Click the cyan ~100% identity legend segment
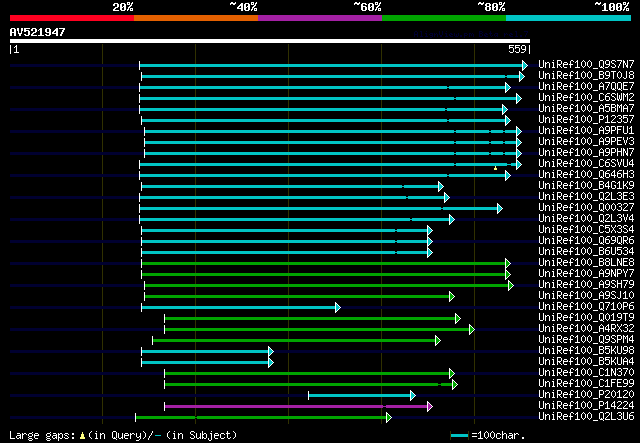Image resolution: width=640 pixels, height=443 pixels. (569, 18)
